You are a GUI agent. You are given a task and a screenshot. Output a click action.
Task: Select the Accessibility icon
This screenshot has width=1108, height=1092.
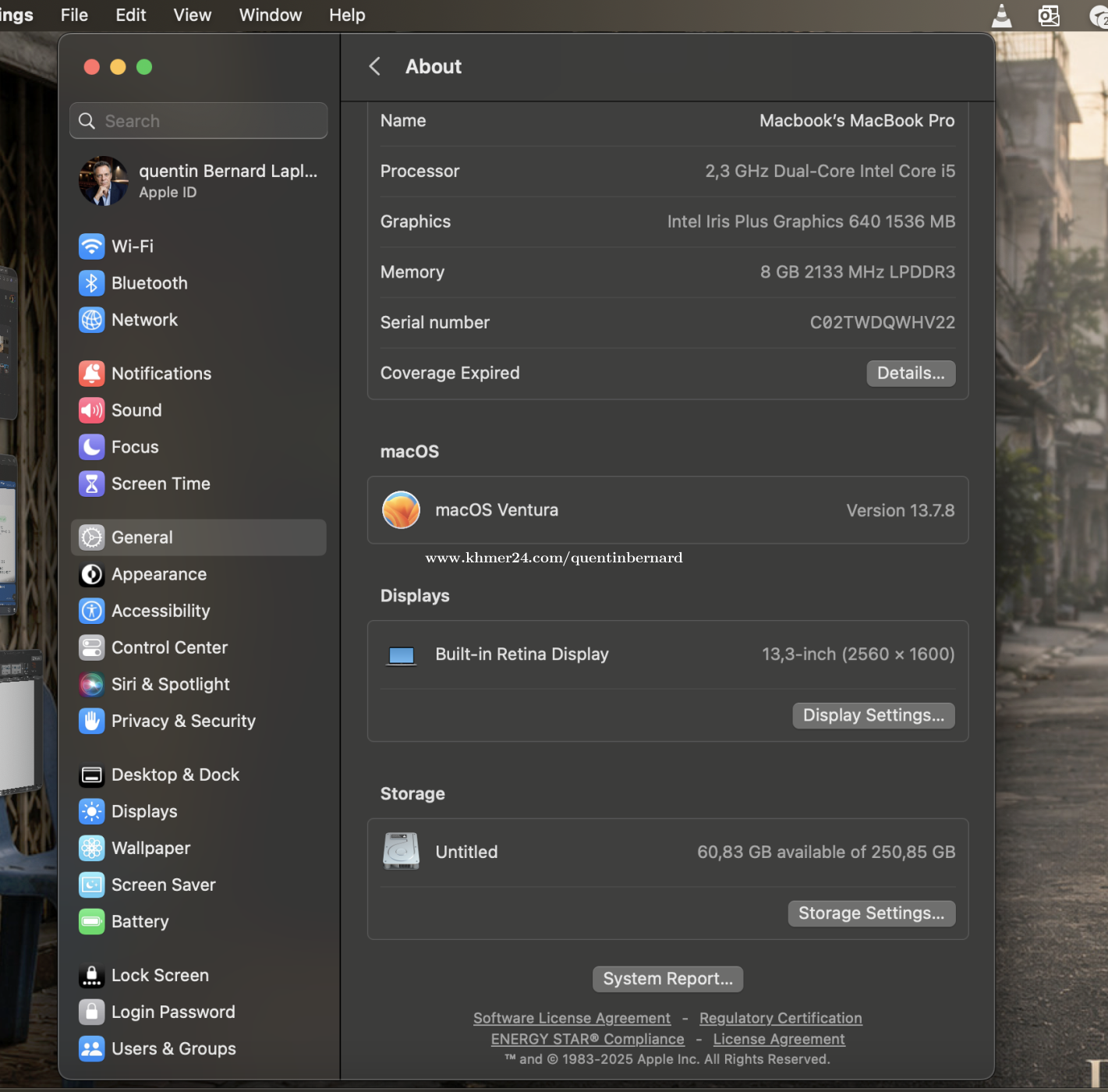(92, 611)
